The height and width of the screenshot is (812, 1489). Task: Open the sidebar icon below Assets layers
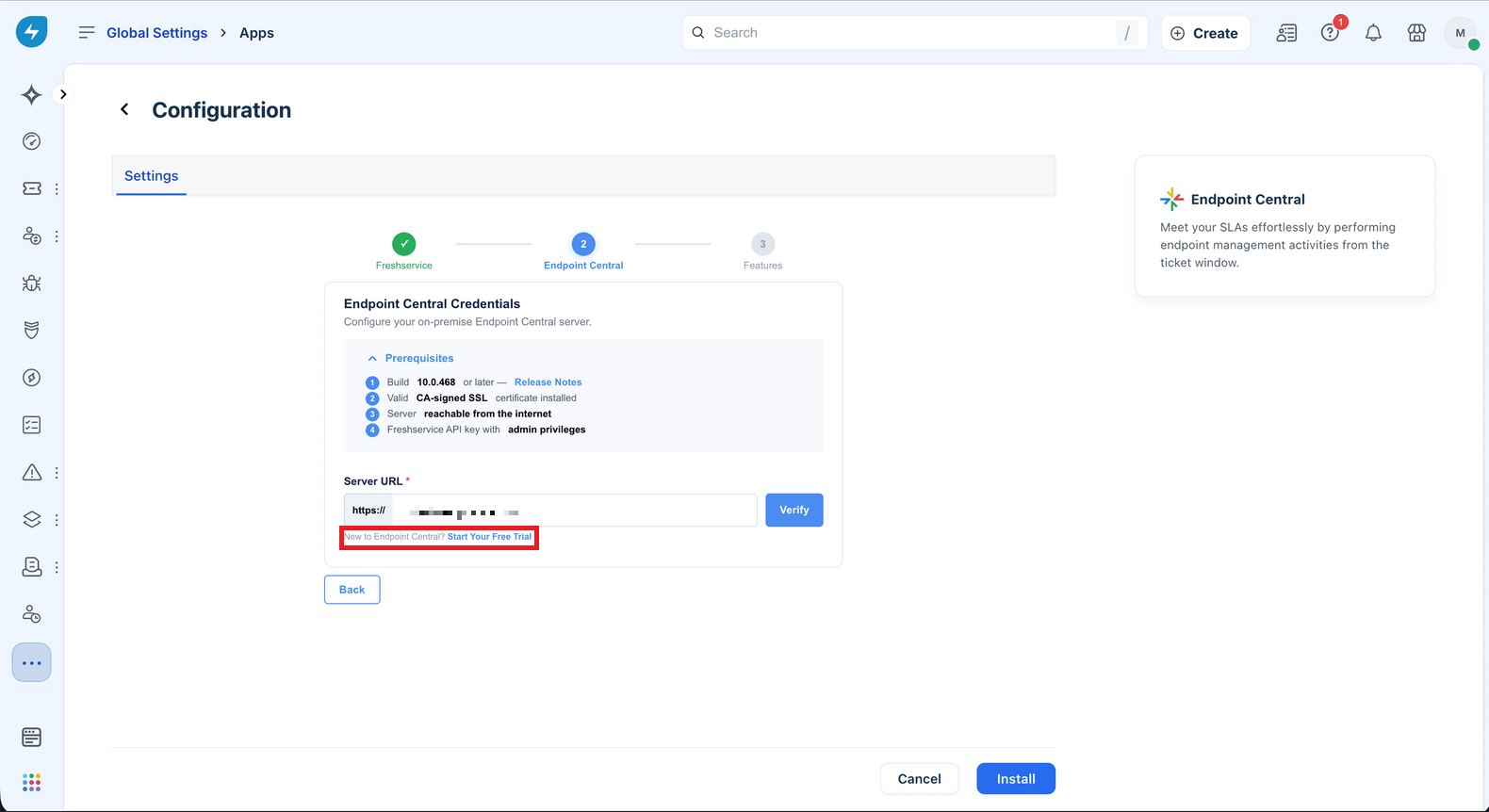31,567
